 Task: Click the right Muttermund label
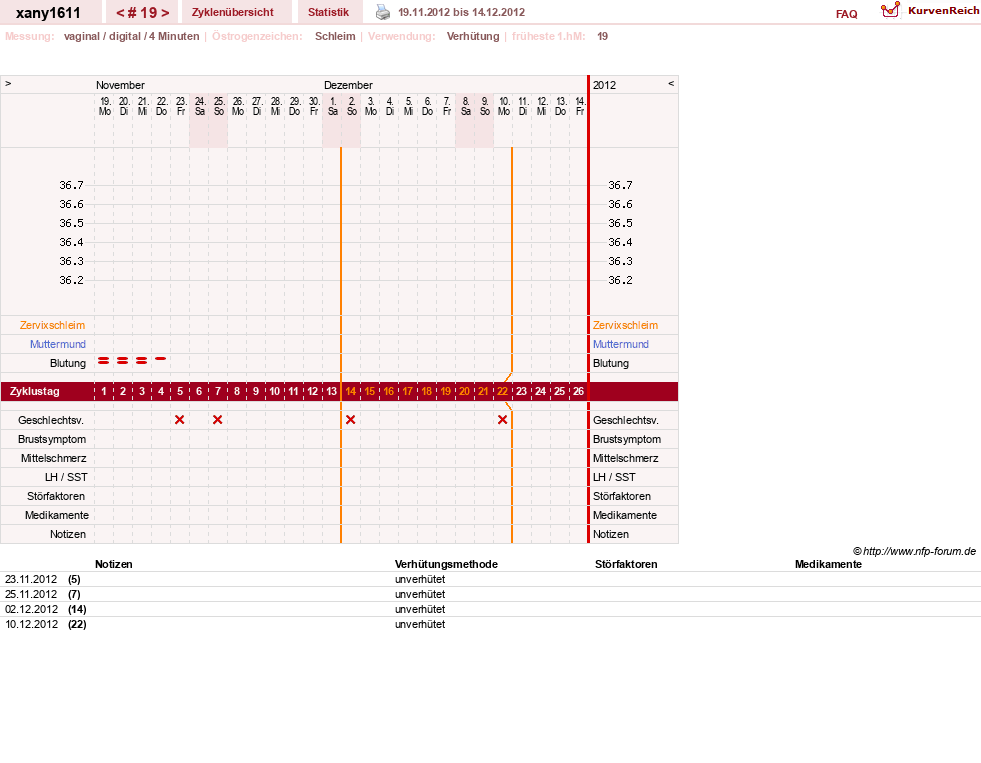click(621, 344)
